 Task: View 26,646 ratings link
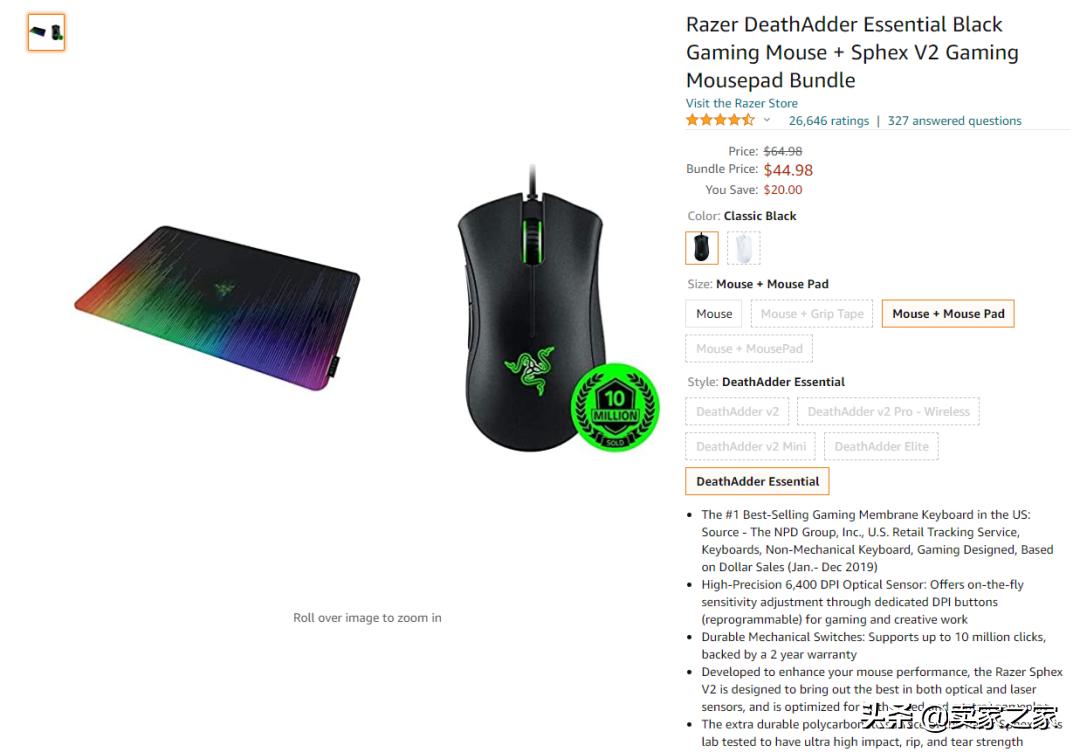click(x=829, y=121)
